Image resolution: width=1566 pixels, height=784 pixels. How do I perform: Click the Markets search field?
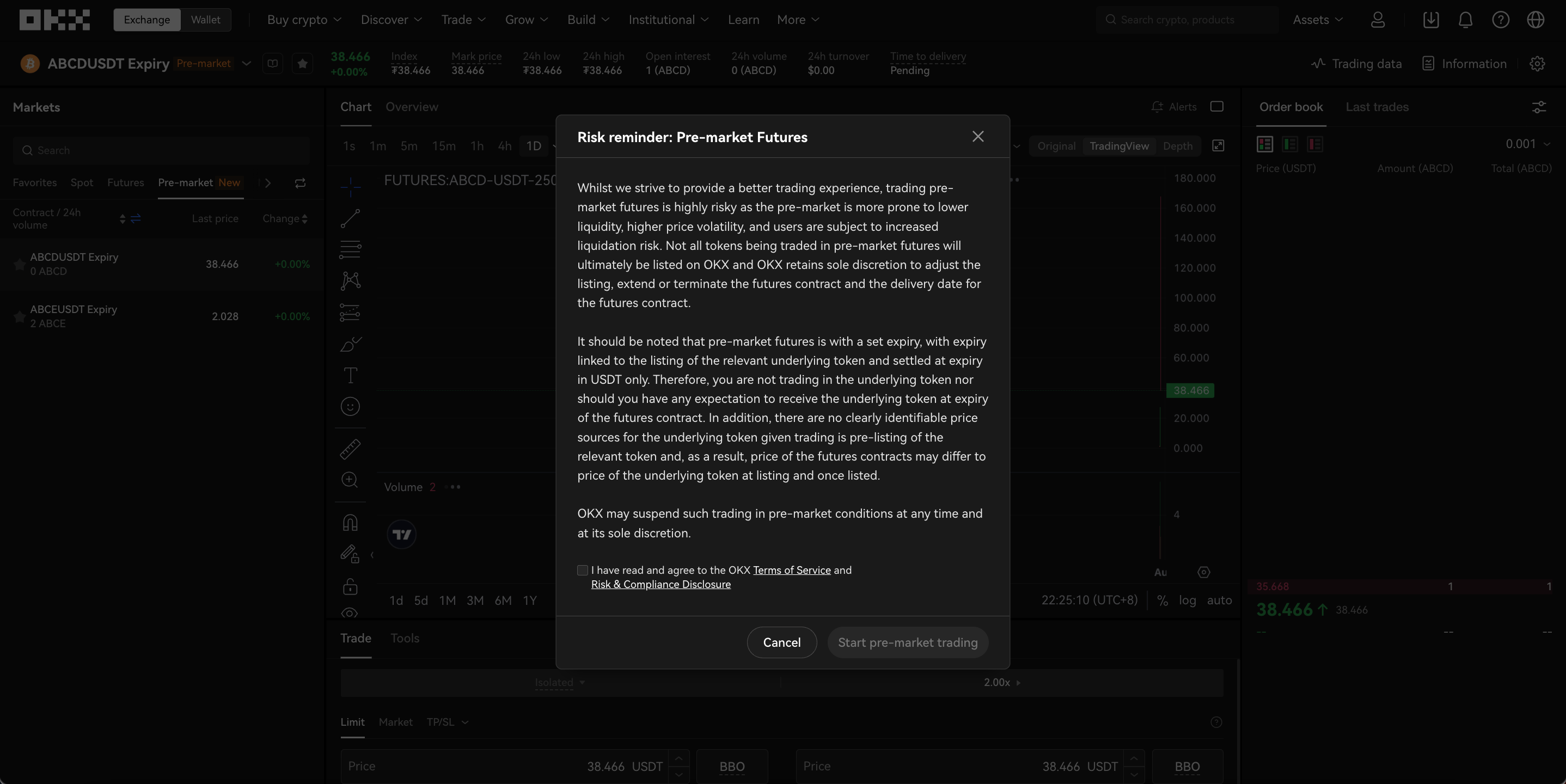point(161,150)
